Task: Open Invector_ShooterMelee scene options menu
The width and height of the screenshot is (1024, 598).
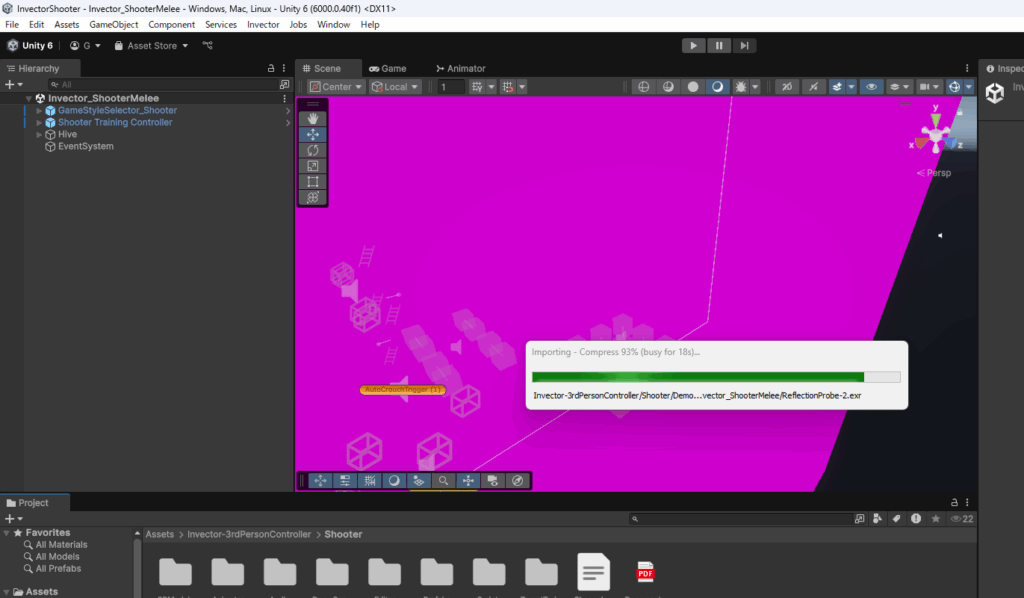Action: [284, 99]
